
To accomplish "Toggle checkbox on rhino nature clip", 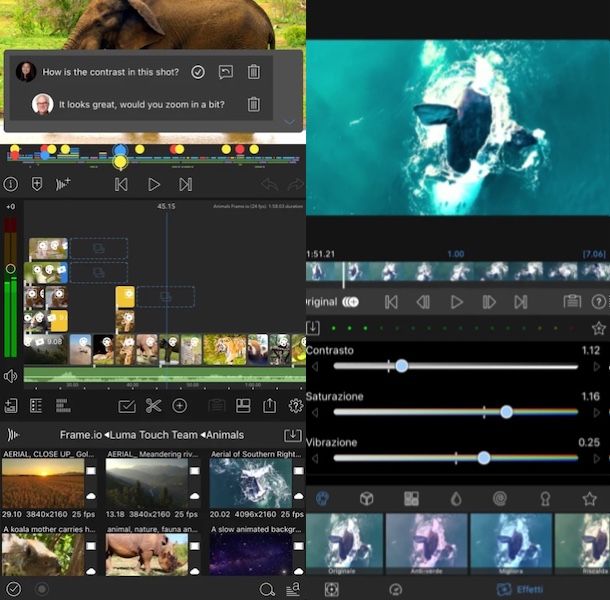I will pyautogui.click(x=195, y=546).
